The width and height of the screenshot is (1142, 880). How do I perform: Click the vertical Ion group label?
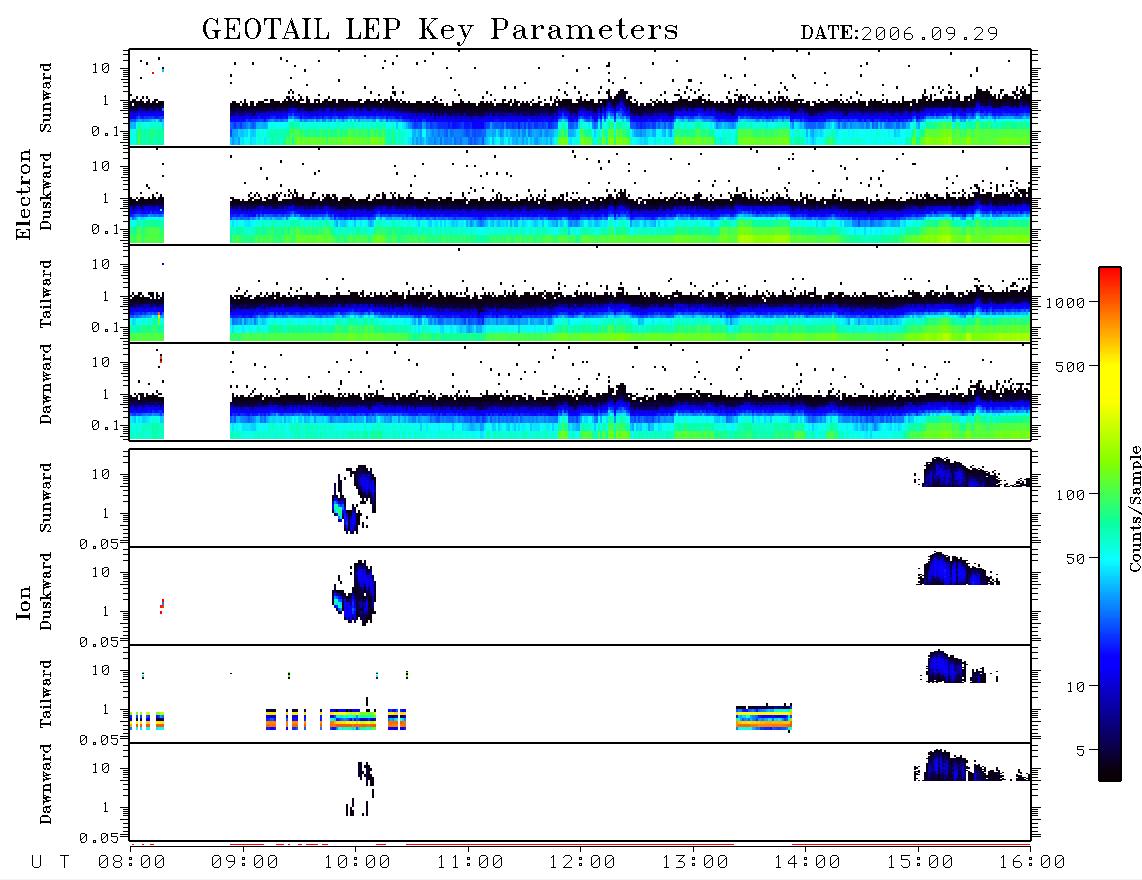pos(23,603)
